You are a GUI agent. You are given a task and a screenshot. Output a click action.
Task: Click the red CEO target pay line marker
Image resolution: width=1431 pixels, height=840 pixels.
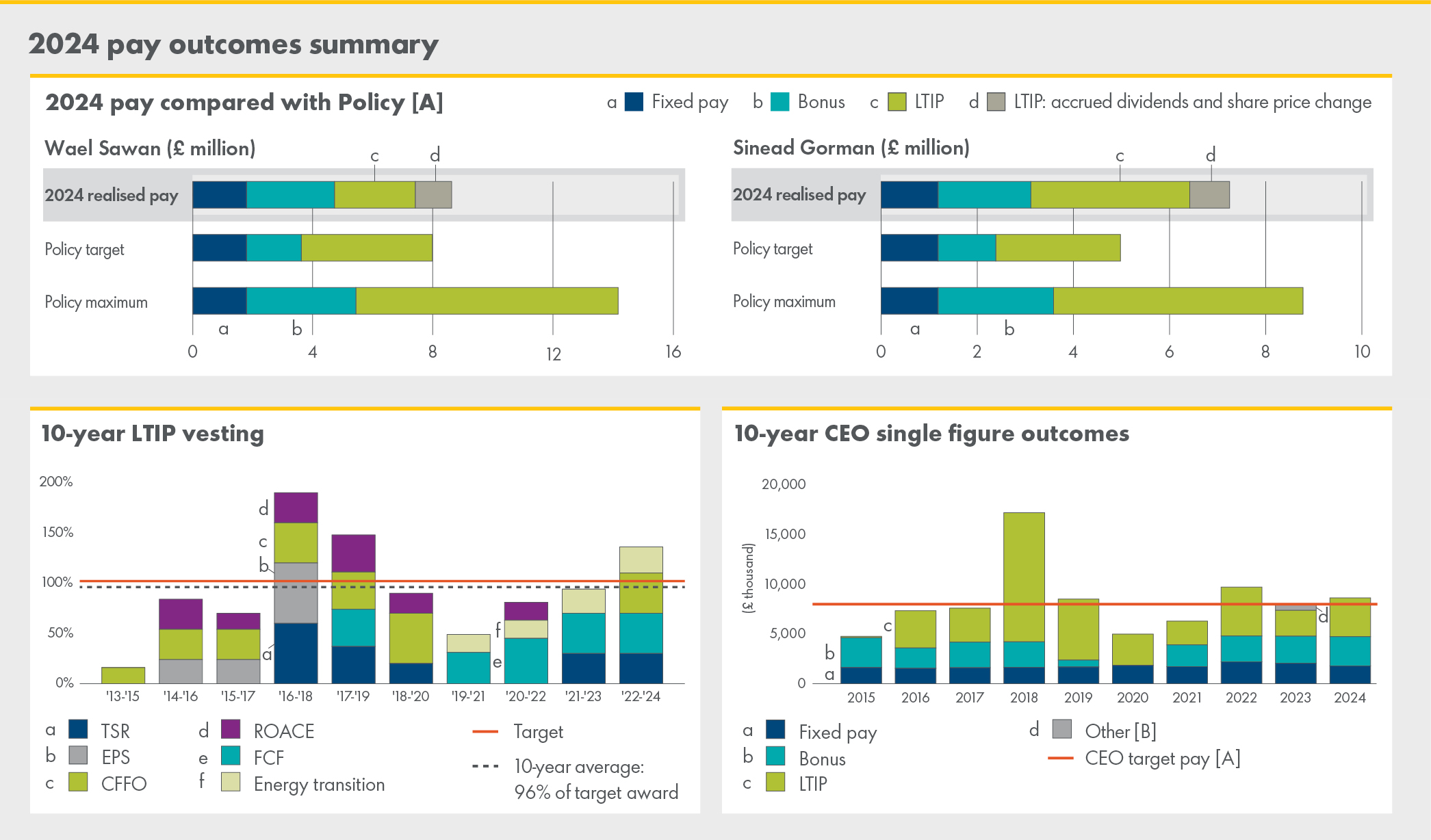pos(1060,758)
